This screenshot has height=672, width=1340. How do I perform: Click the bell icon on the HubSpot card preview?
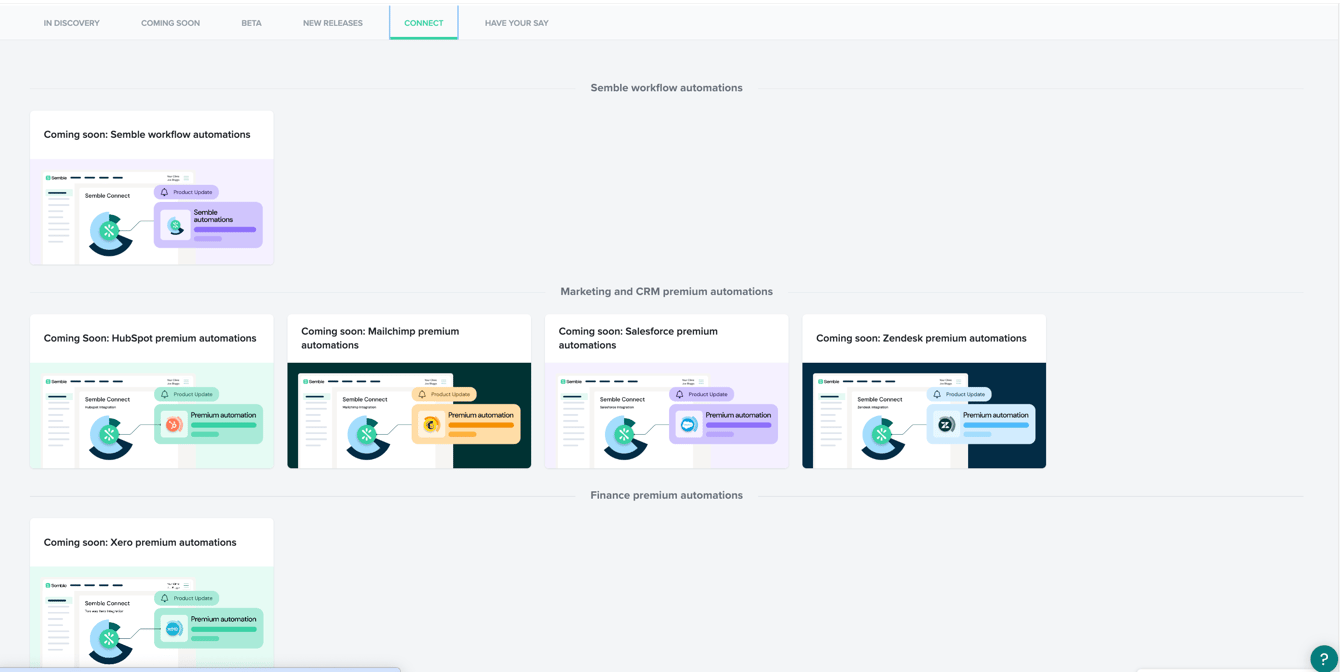165,394
